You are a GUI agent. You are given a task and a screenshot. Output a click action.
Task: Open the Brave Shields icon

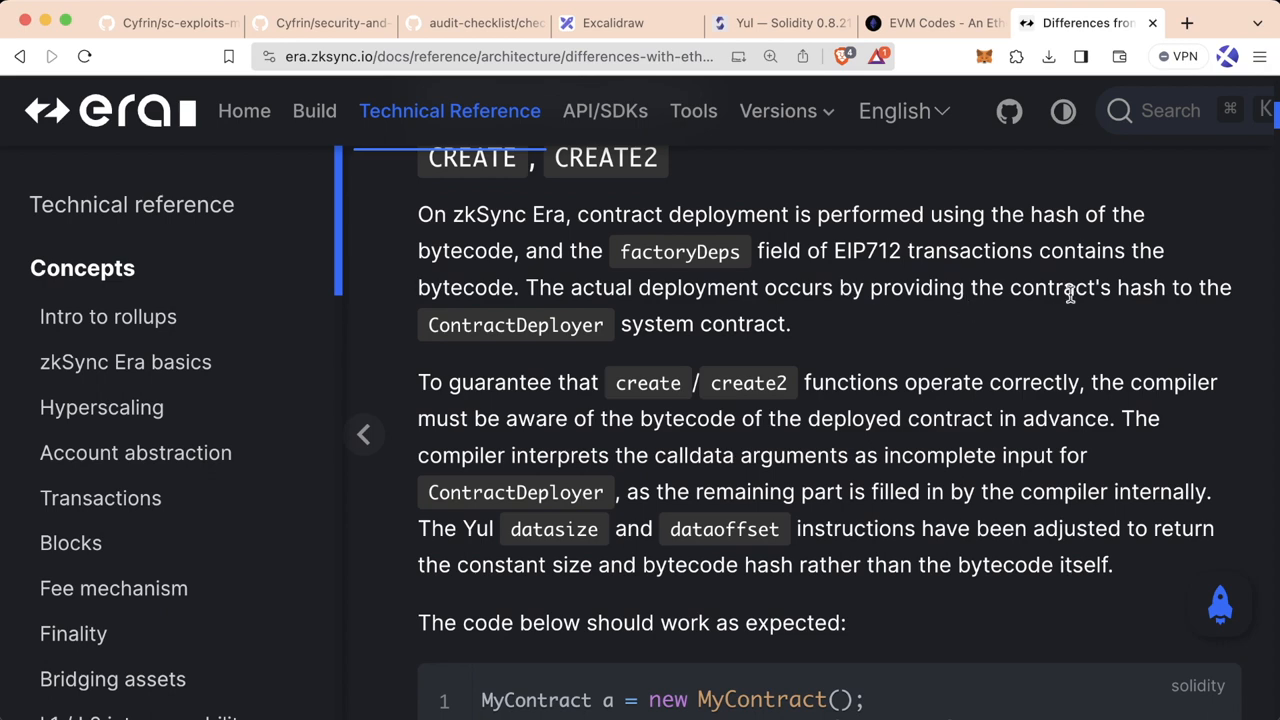click(x=843, y=56)
